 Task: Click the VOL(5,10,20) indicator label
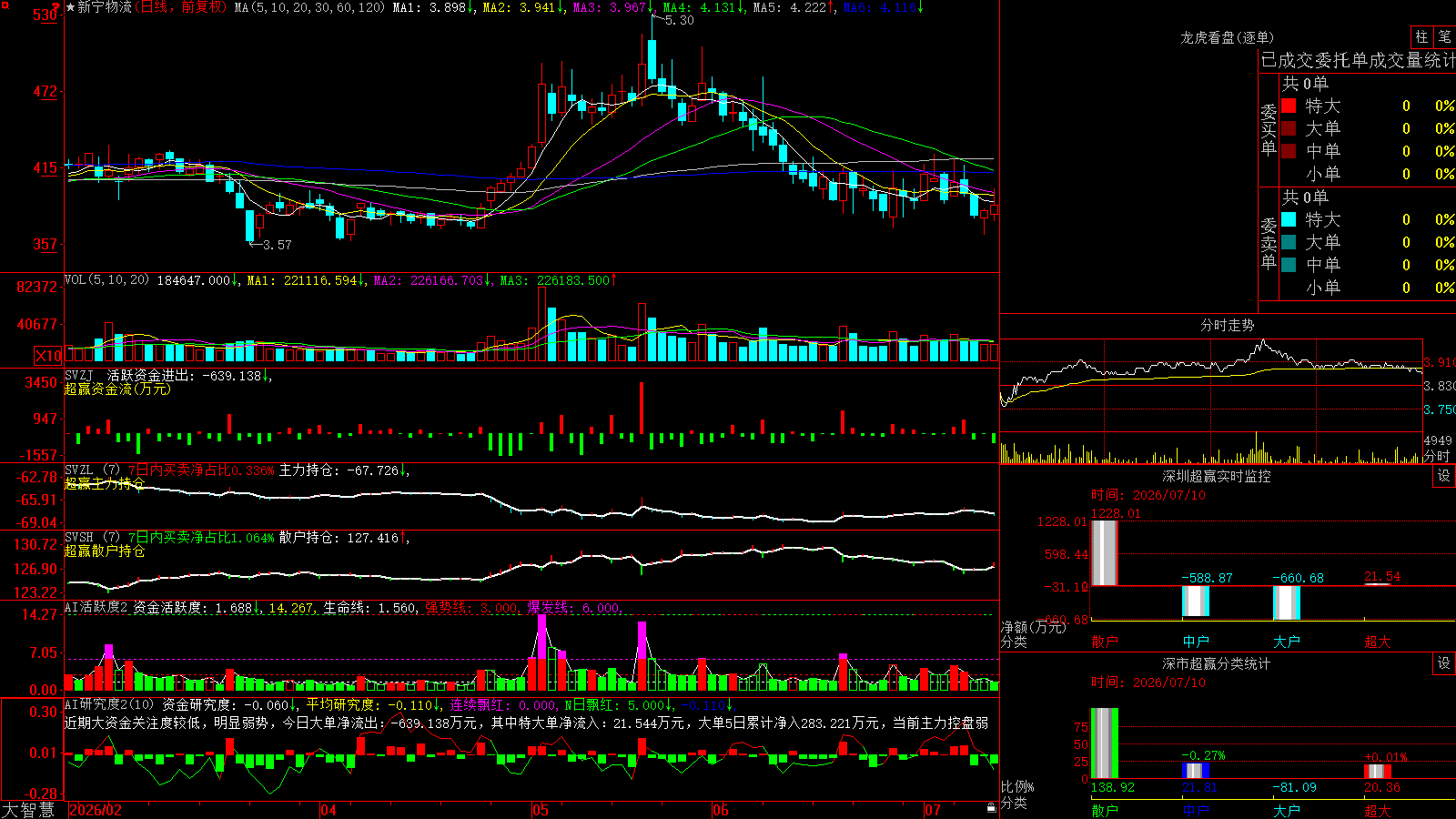click(106, 280)
